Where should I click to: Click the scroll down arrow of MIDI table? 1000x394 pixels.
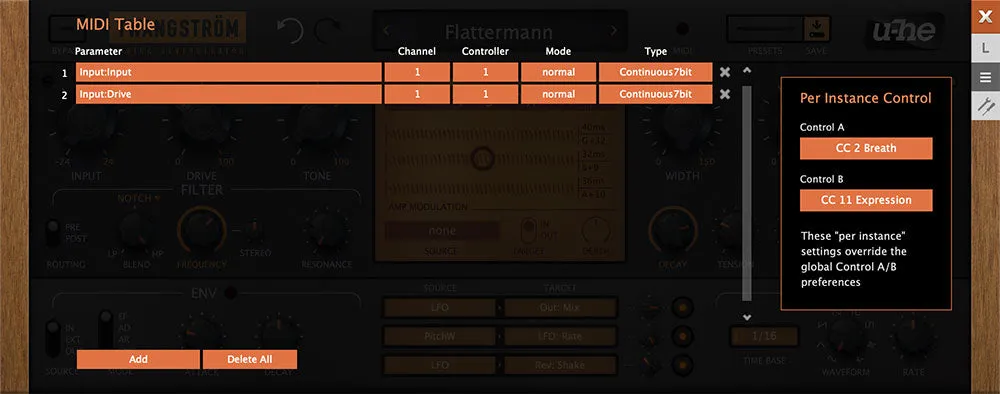click(x=747, y=317)
